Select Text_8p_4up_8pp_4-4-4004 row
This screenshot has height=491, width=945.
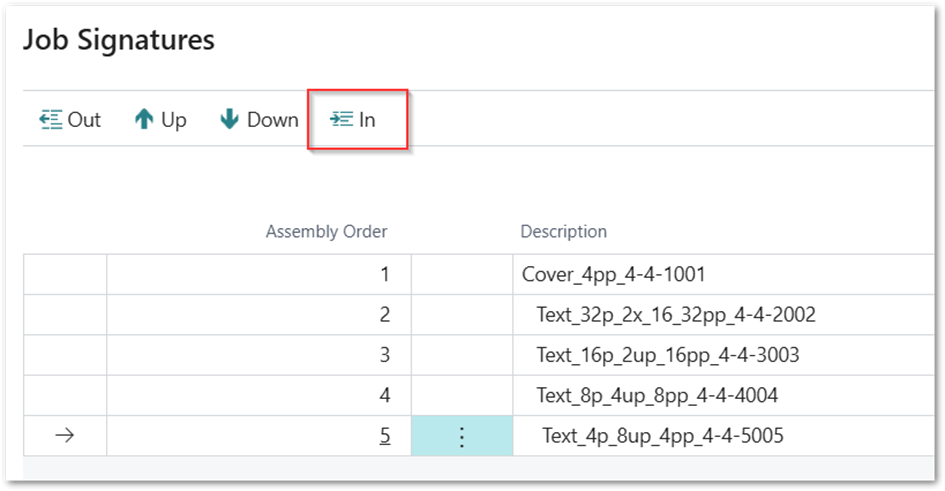656,396
